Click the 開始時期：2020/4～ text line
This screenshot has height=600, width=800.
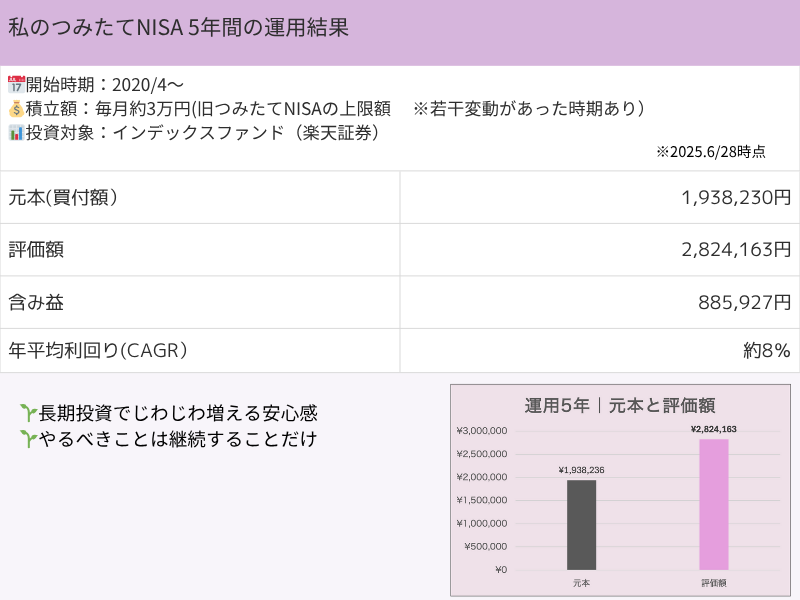coord(105,85)
